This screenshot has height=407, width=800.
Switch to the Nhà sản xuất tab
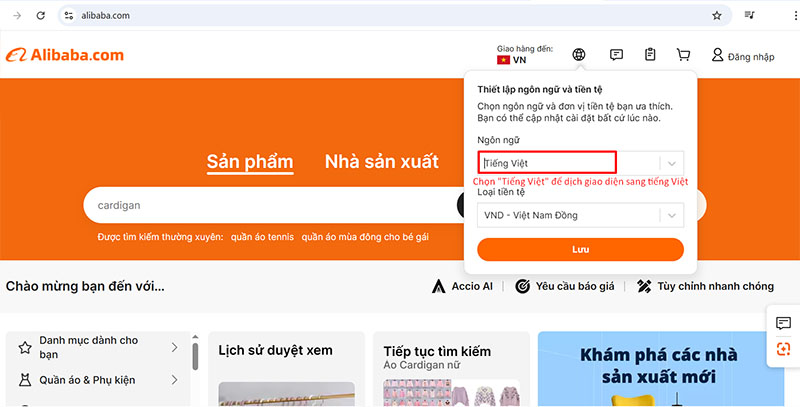pos(382,162)
